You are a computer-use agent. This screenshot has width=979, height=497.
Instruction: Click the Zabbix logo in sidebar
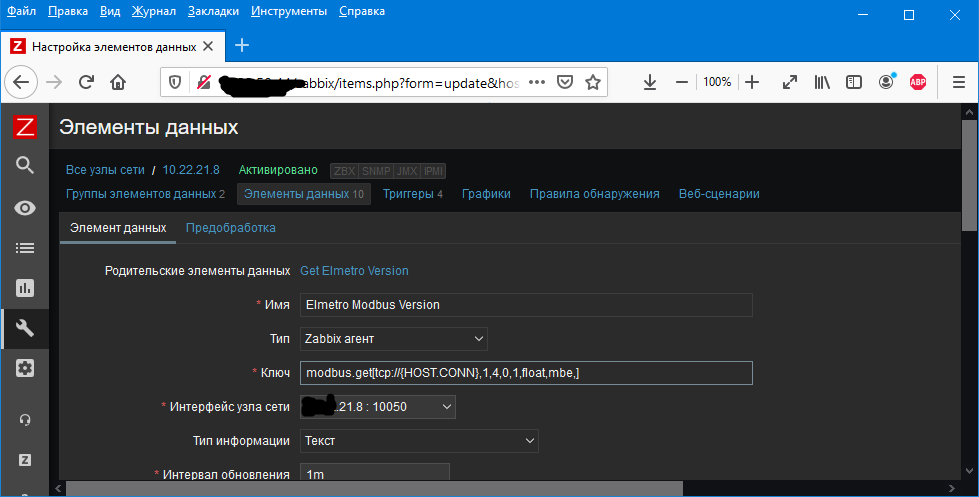[x=25, y=127]
